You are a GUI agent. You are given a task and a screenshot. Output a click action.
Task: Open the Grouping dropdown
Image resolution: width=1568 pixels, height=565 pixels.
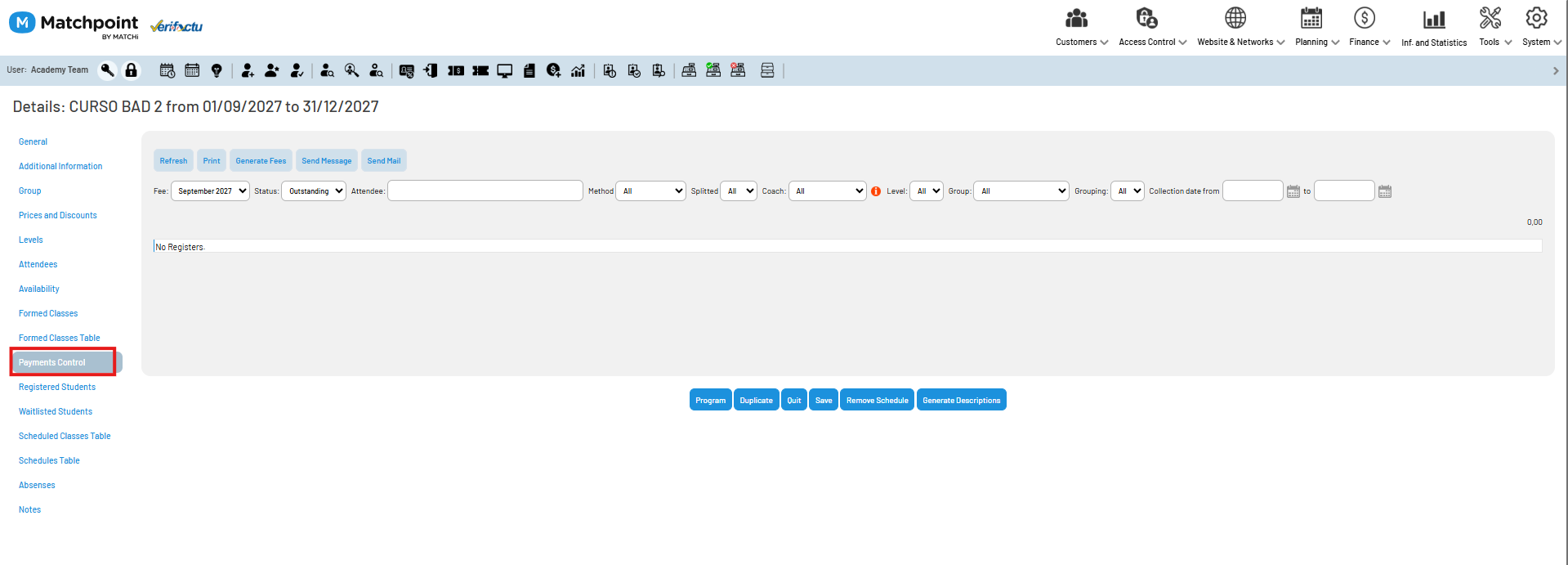(1128, 191)
